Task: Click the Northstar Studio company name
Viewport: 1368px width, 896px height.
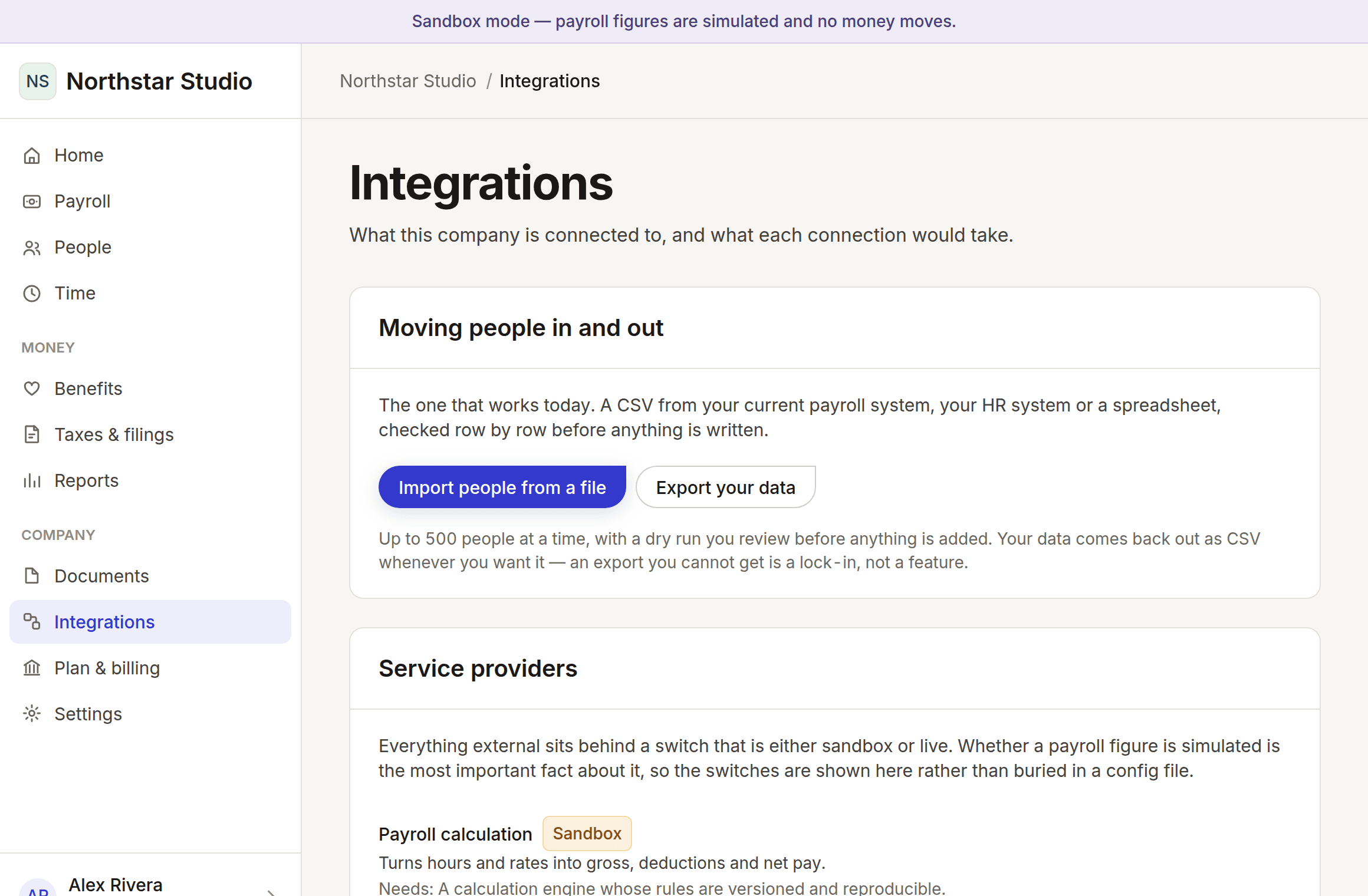Action: (159, 81)
